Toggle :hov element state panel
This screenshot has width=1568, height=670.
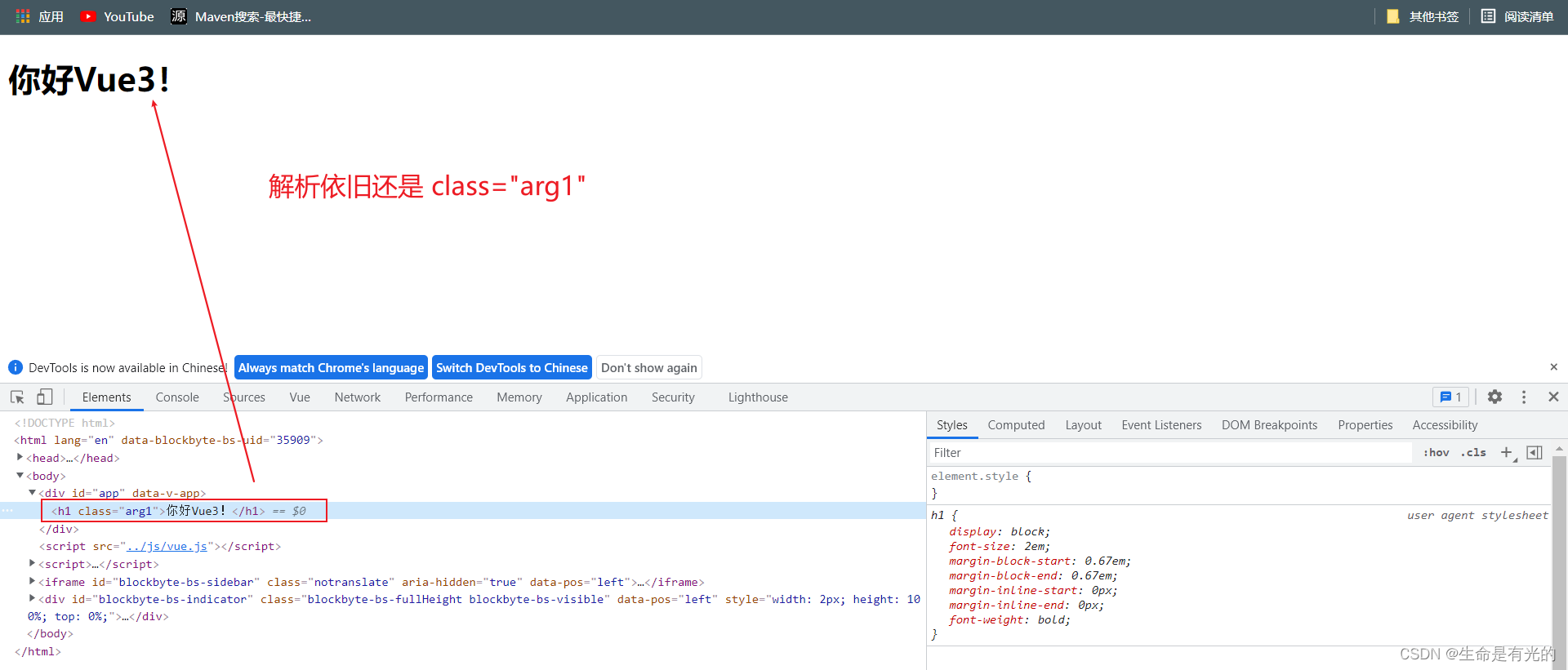click(x=1436, y=452)
